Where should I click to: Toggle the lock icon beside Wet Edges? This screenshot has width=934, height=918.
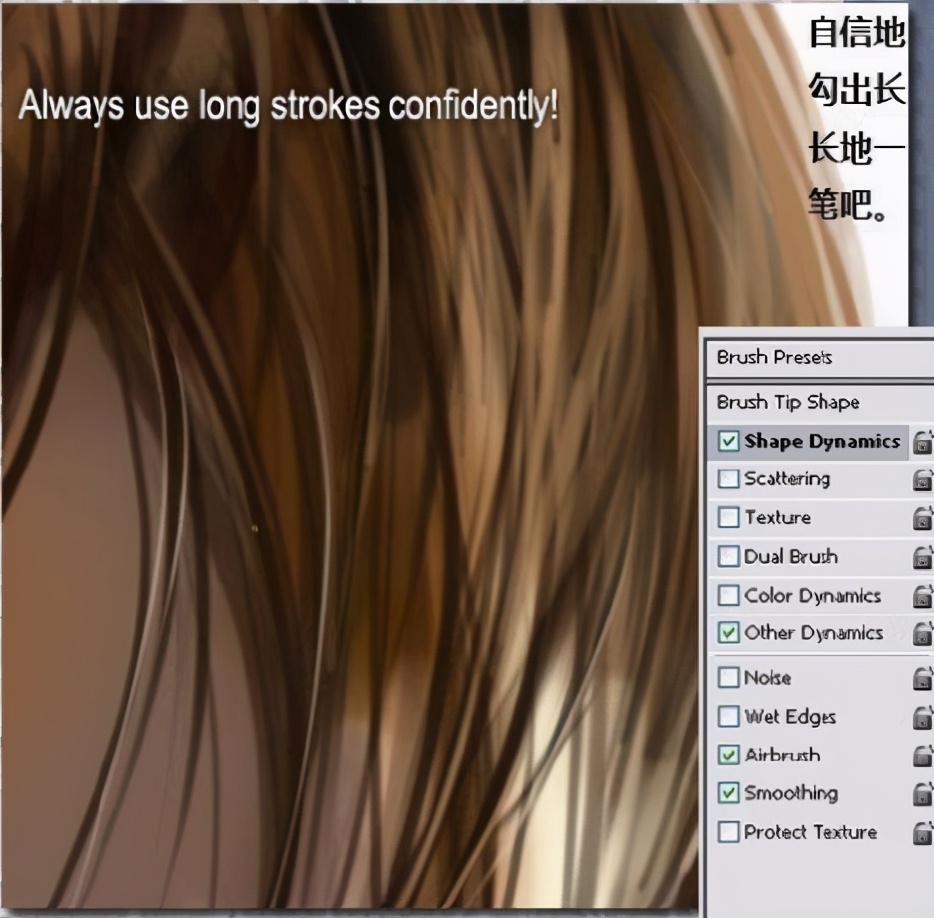pyautogui.click(x=923, y=717)
